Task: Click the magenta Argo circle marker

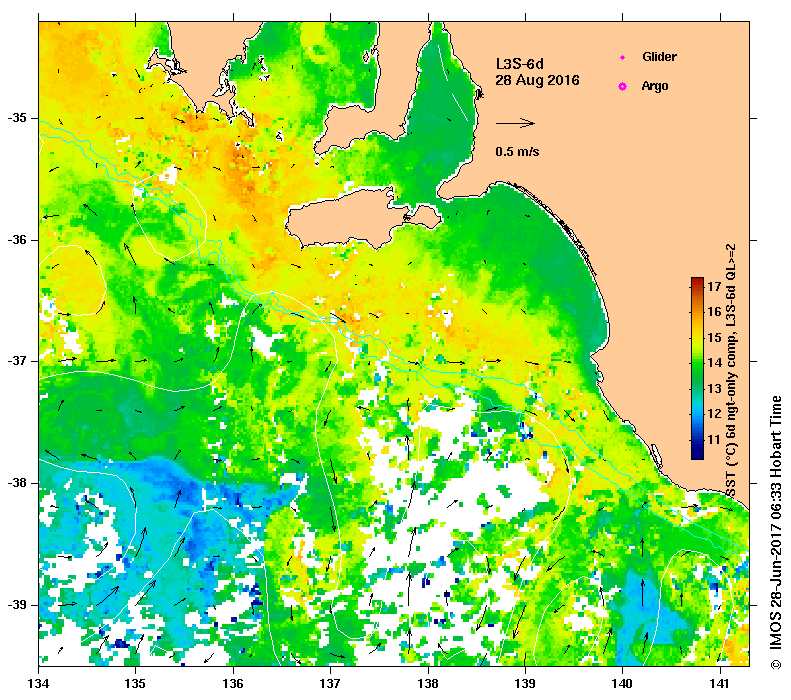Action: coord(623,87)
